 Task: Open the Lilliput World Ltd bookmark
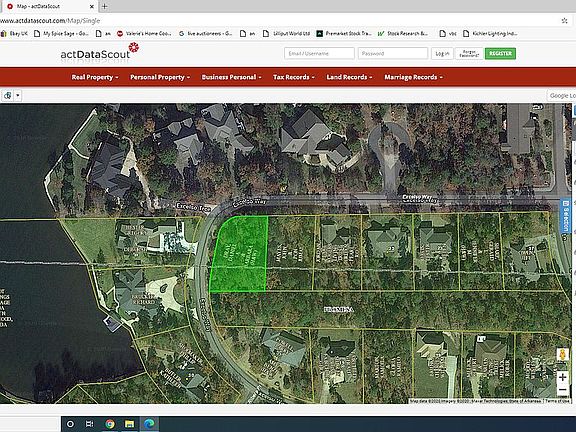287,33
